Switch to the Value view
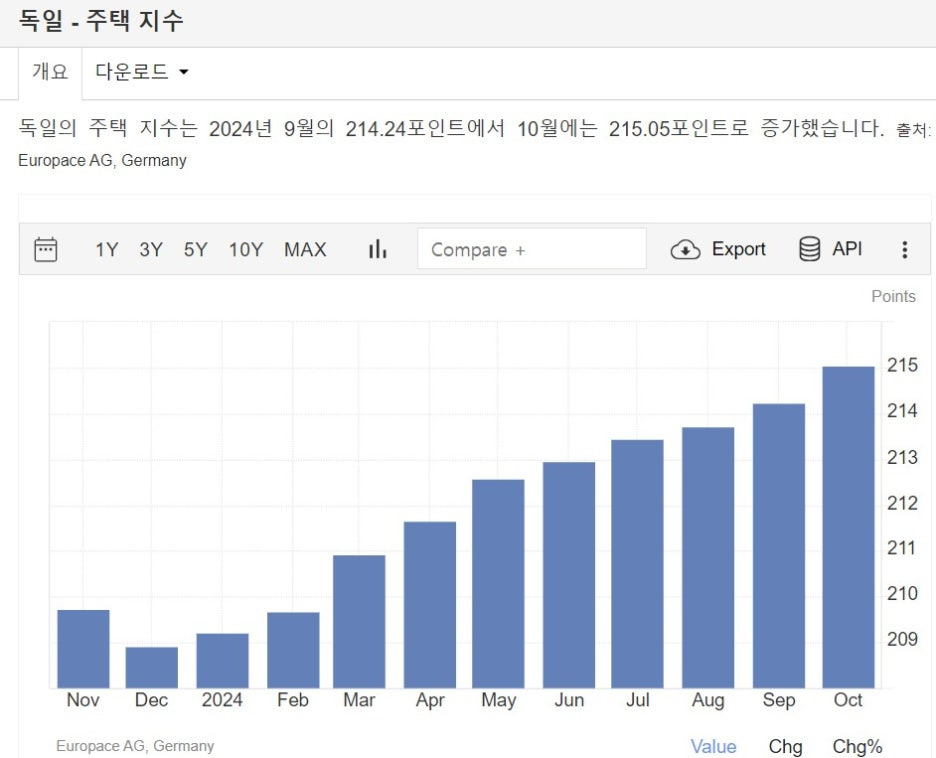 click(713, 747)
